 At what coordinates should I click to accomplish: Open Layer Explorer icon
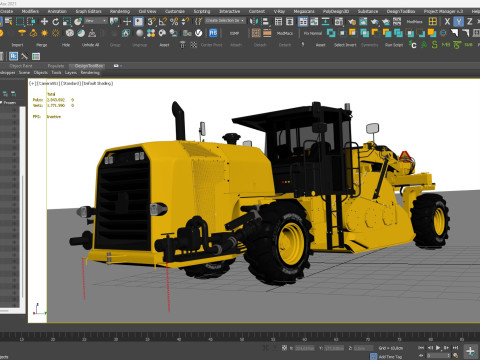click(x=290, y=22)
